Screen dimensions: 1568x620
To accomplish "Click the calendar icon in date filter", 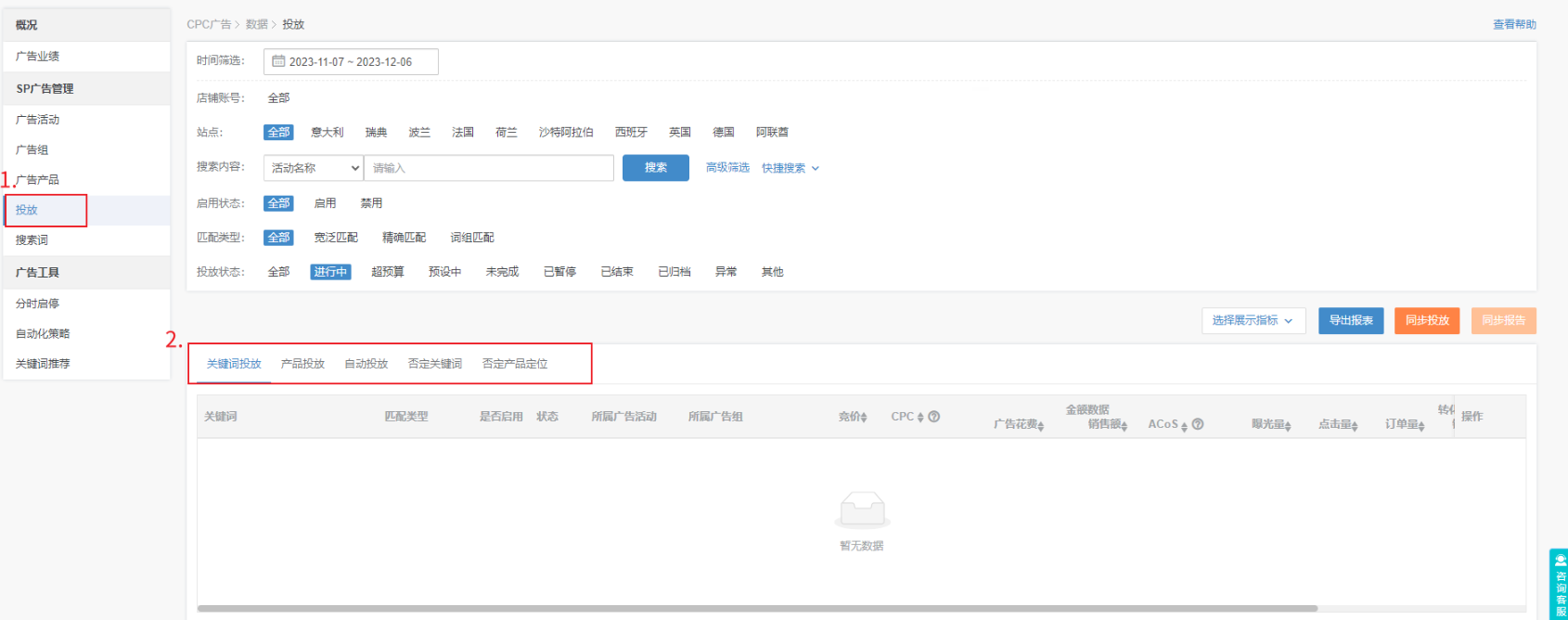I will pos(278,61).
